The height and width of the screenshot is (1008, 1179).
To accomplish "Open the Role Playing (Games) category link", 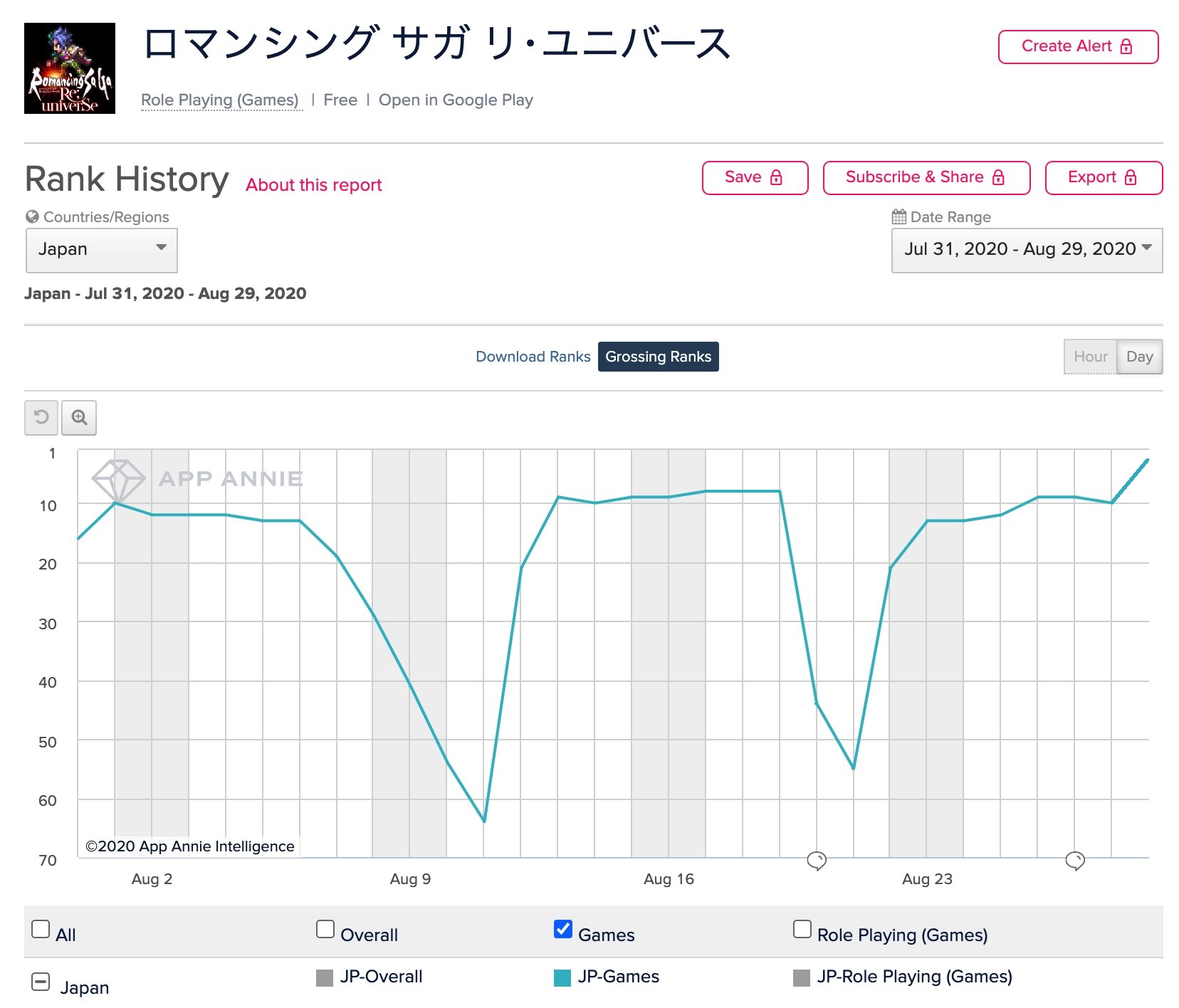I will click(220, 100).
